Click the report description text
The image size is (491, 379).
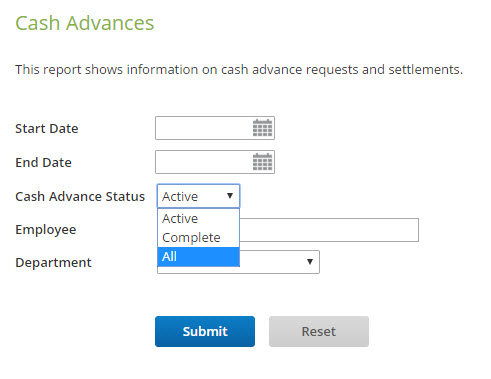click(x=239, y=70)
